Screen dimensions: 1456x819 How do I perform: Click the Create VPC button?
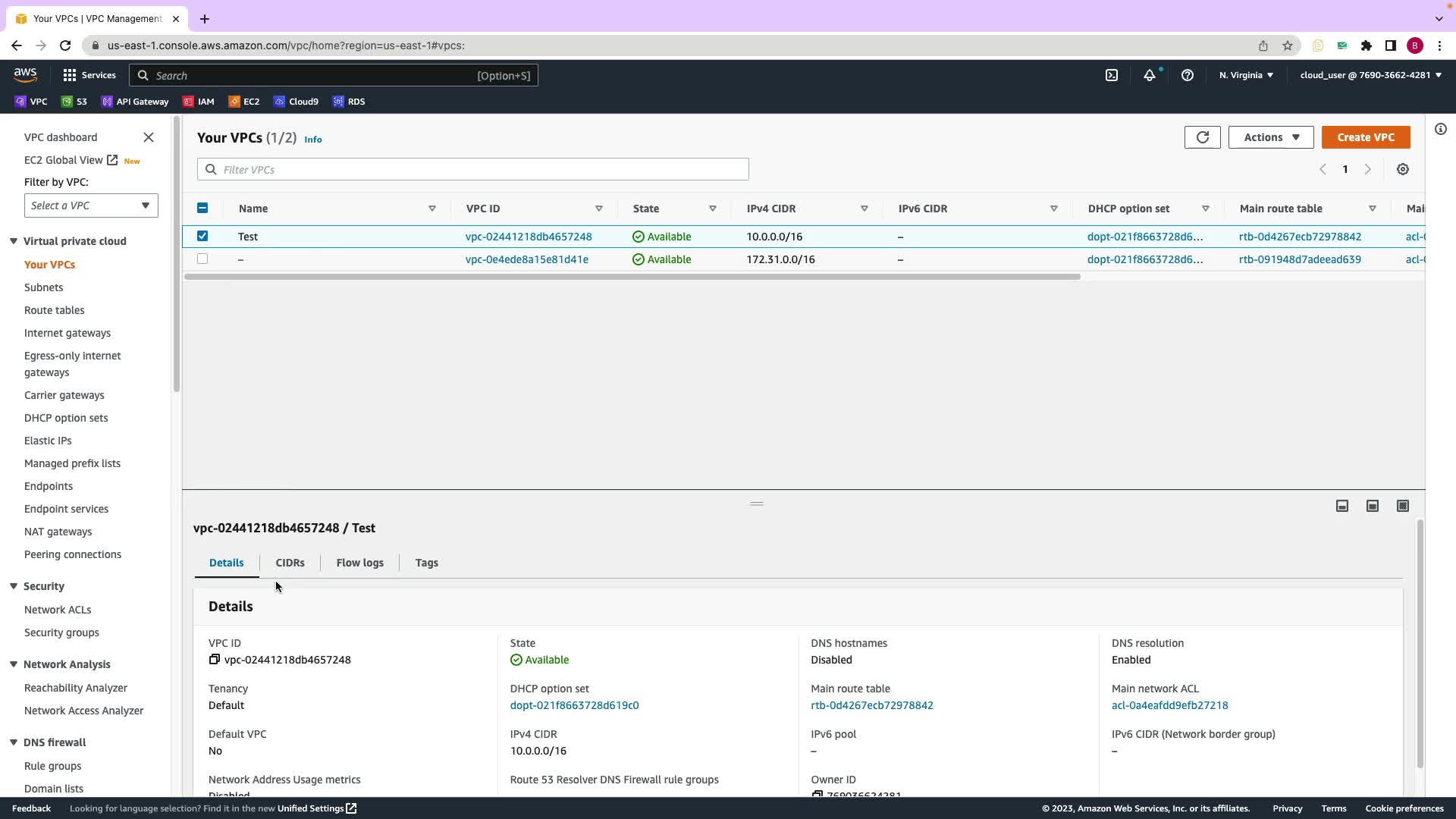(1366, 137)
